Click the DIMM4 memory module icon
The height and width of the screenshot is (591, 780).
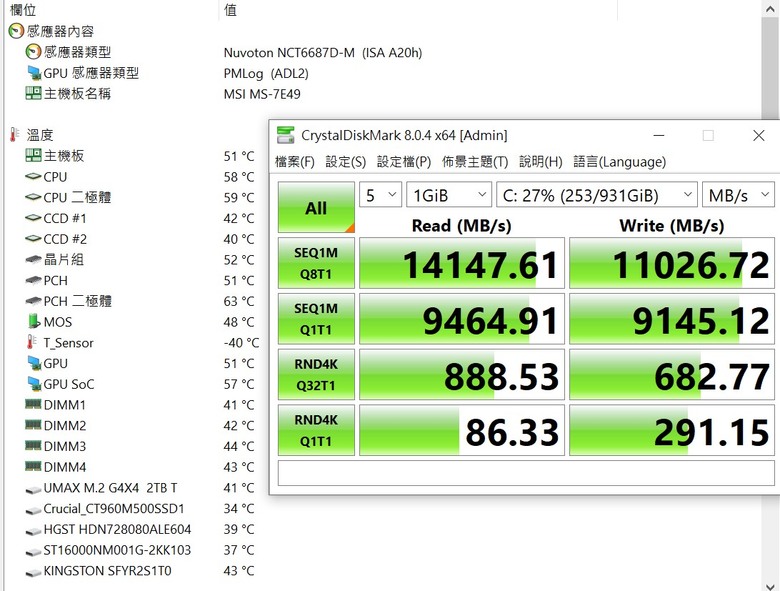[x=33, y=466]
